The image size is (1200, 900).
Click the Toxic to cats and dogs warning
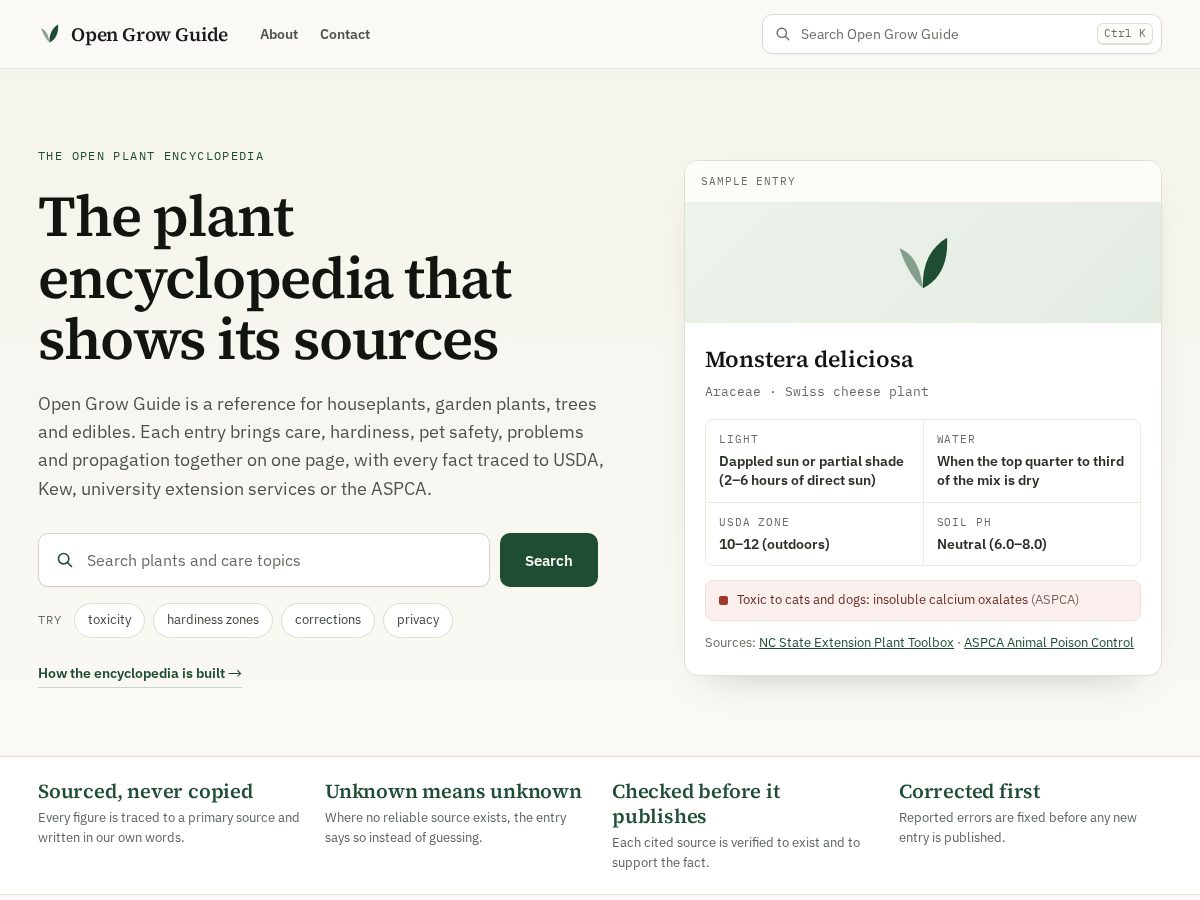pyautogui.click(x=923, y=601)
